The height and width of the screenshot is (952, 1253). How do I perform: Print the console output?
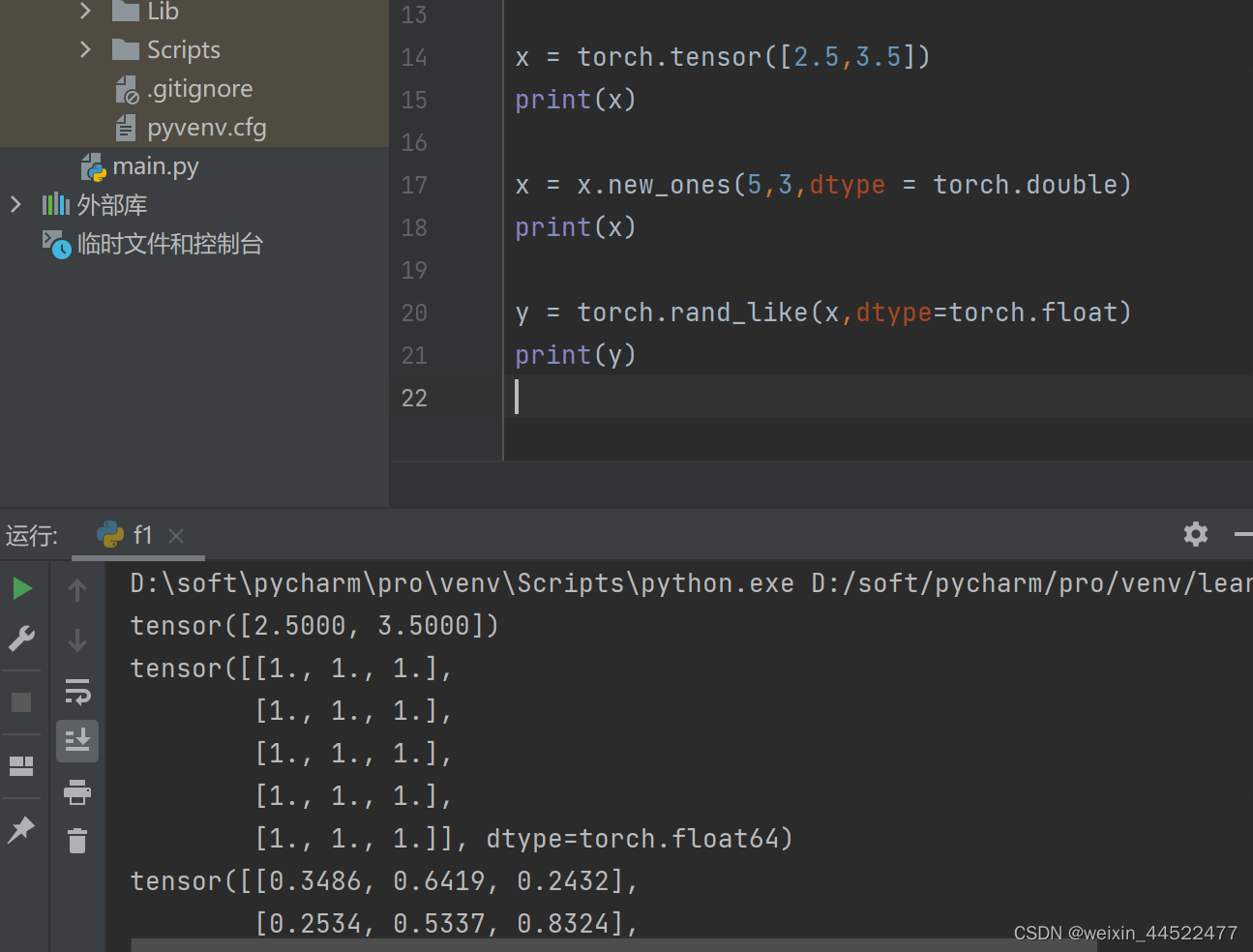[77, 792]
